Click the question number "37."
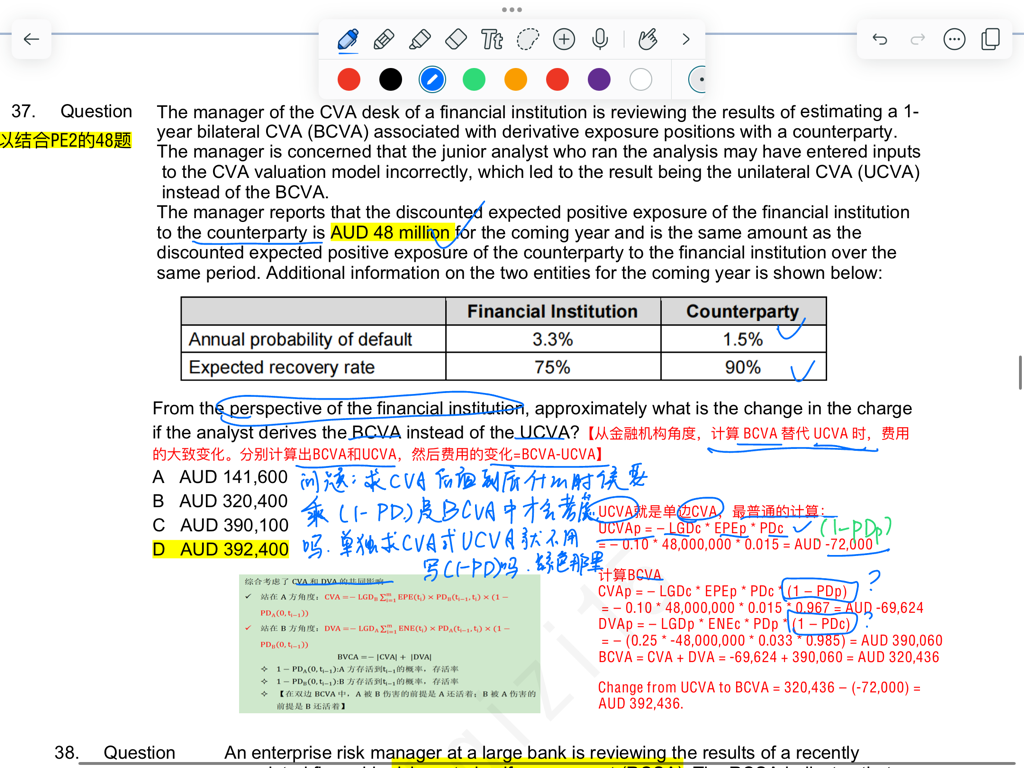 pyautogui.click(x=24, y=111)
